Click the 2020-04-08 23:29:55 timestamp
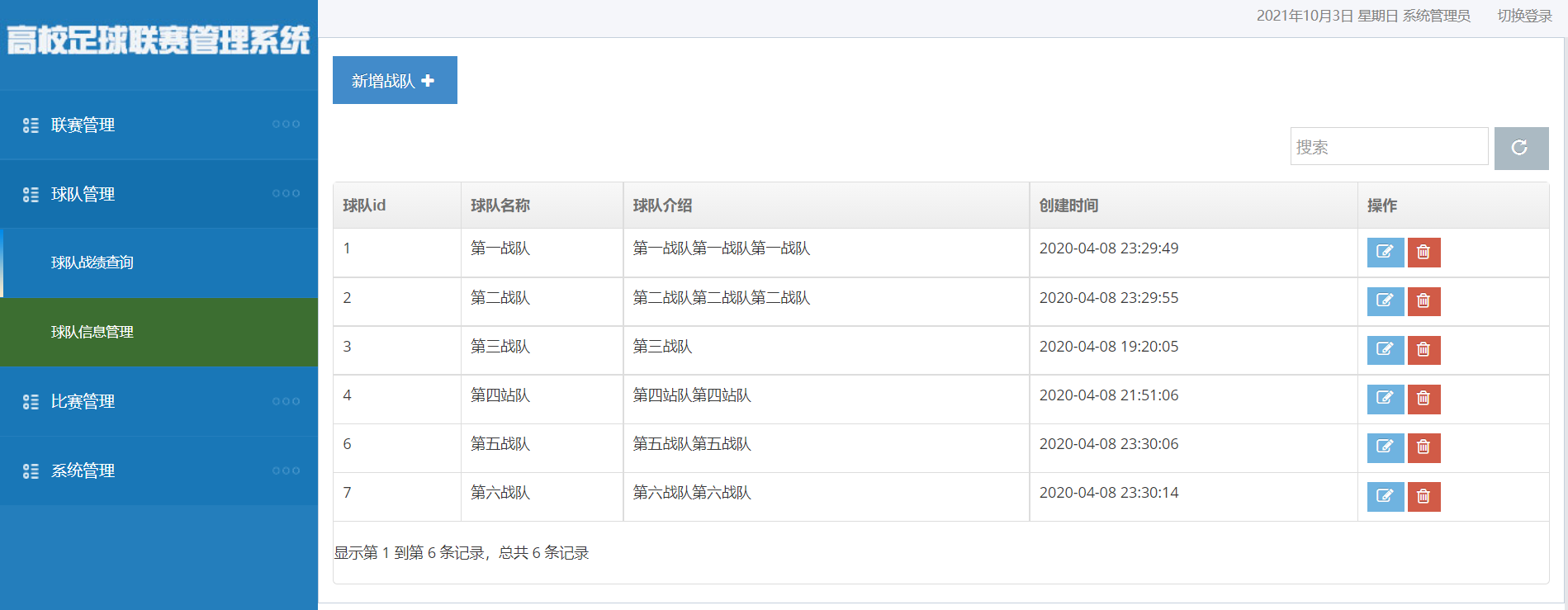The height and width of the screenshot is (610, 1568). pyautogui.click(x=1109, y=298)
